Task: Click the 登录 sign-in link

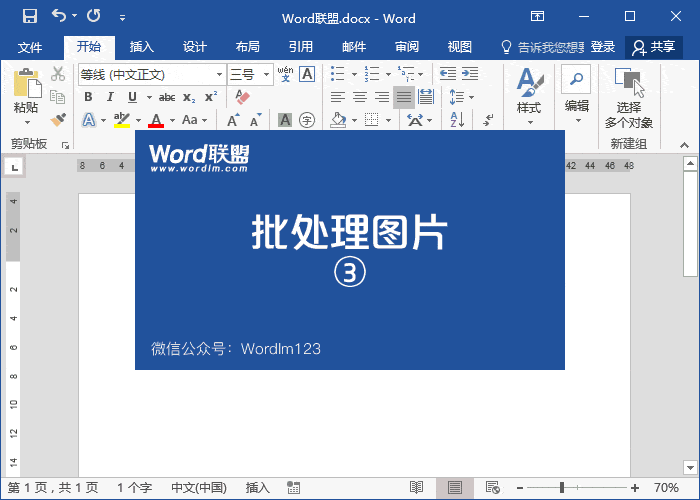Action: [x=603, y=46]
